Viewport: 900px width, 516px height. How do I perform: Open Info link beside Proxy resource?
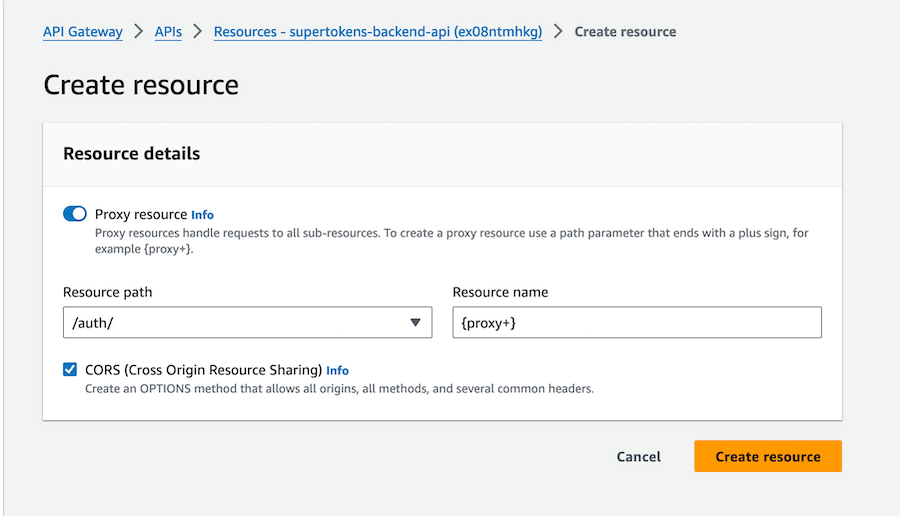point(202,215)
